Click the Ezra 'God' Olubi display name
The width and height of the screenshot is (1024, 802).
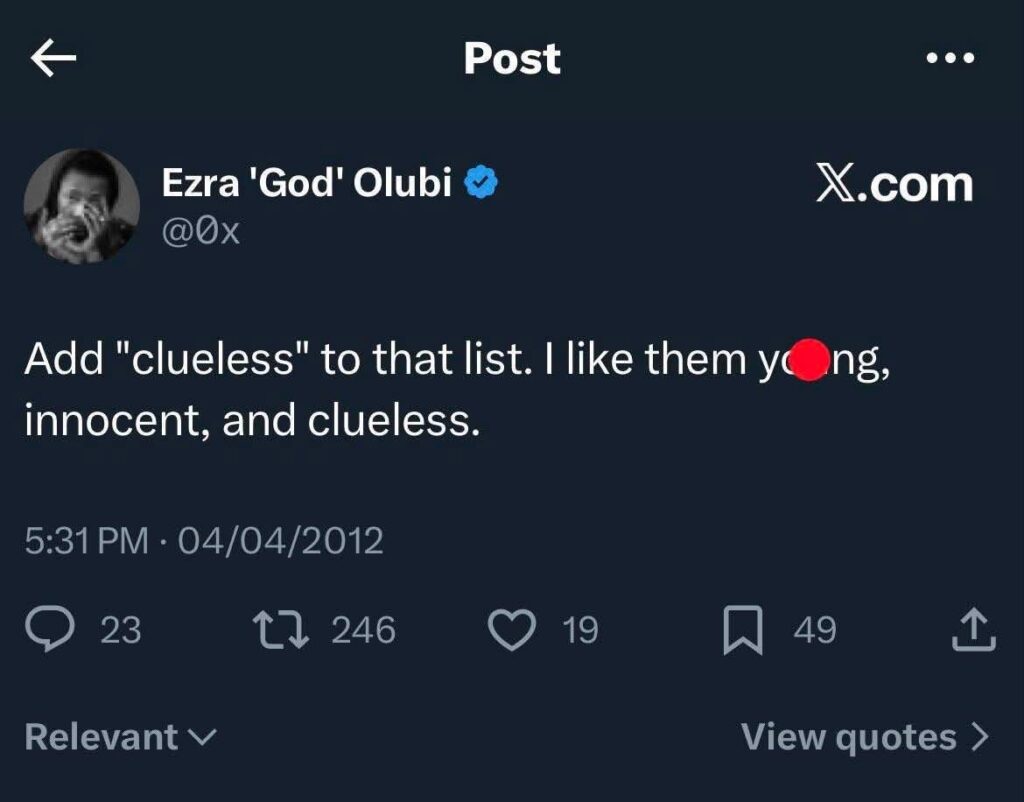[306, 183]
